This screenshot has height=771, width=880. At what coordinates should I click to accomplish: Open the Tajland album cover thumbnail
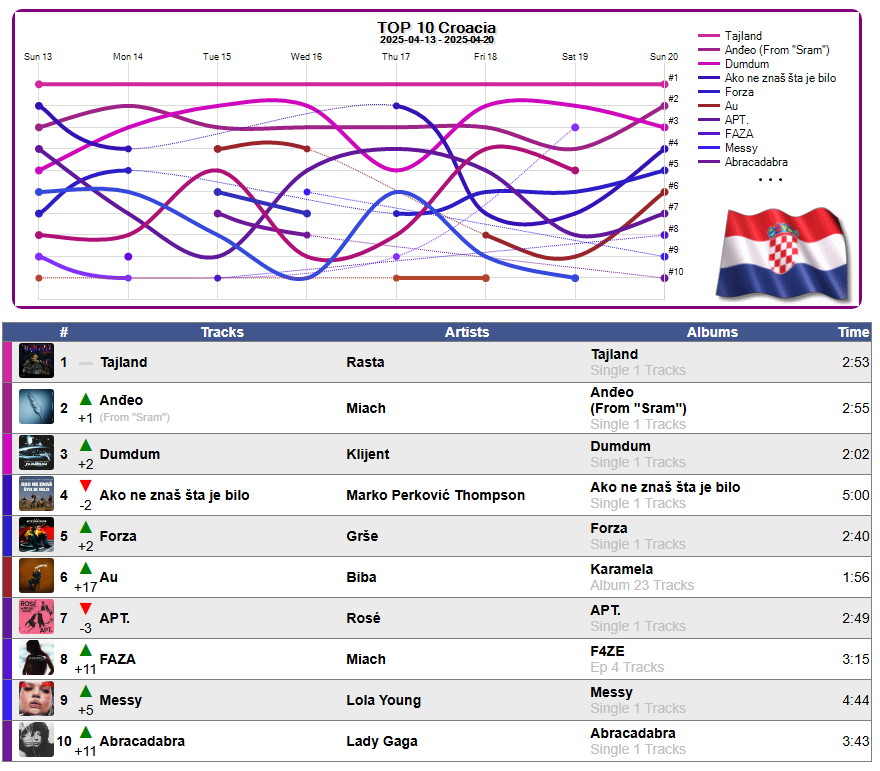click(36, 361)
